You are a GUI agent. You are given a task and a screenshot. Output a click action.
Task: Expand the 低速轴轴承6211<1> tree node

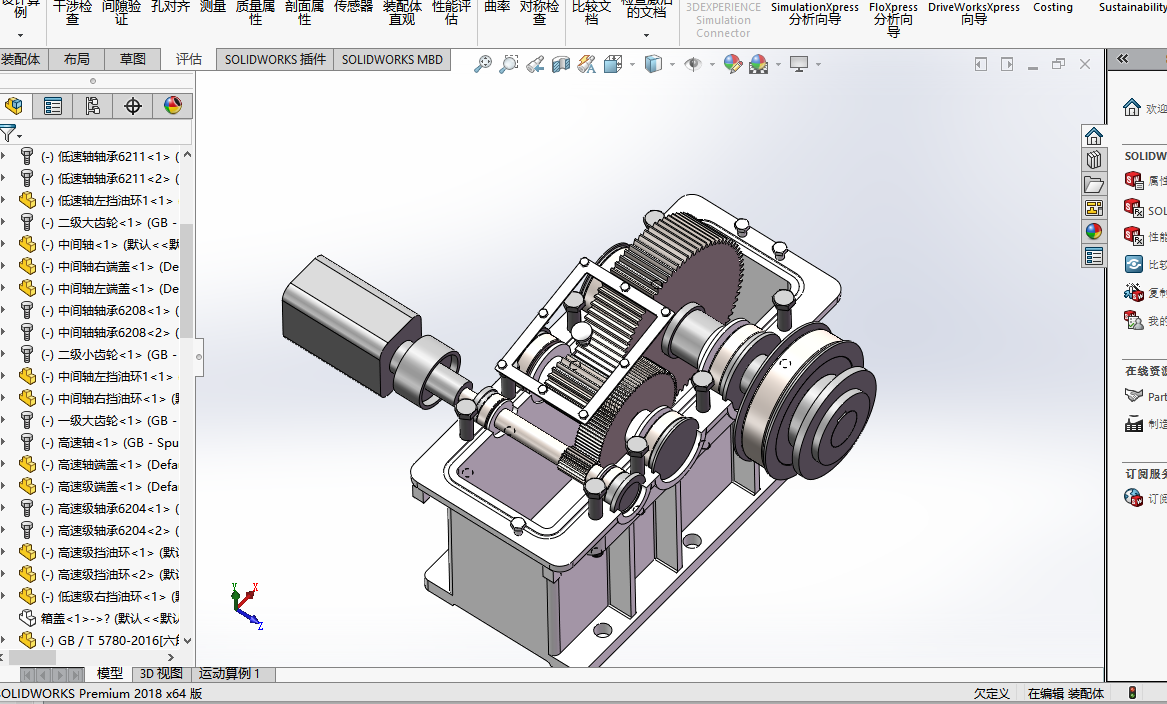tap(4, 156)
